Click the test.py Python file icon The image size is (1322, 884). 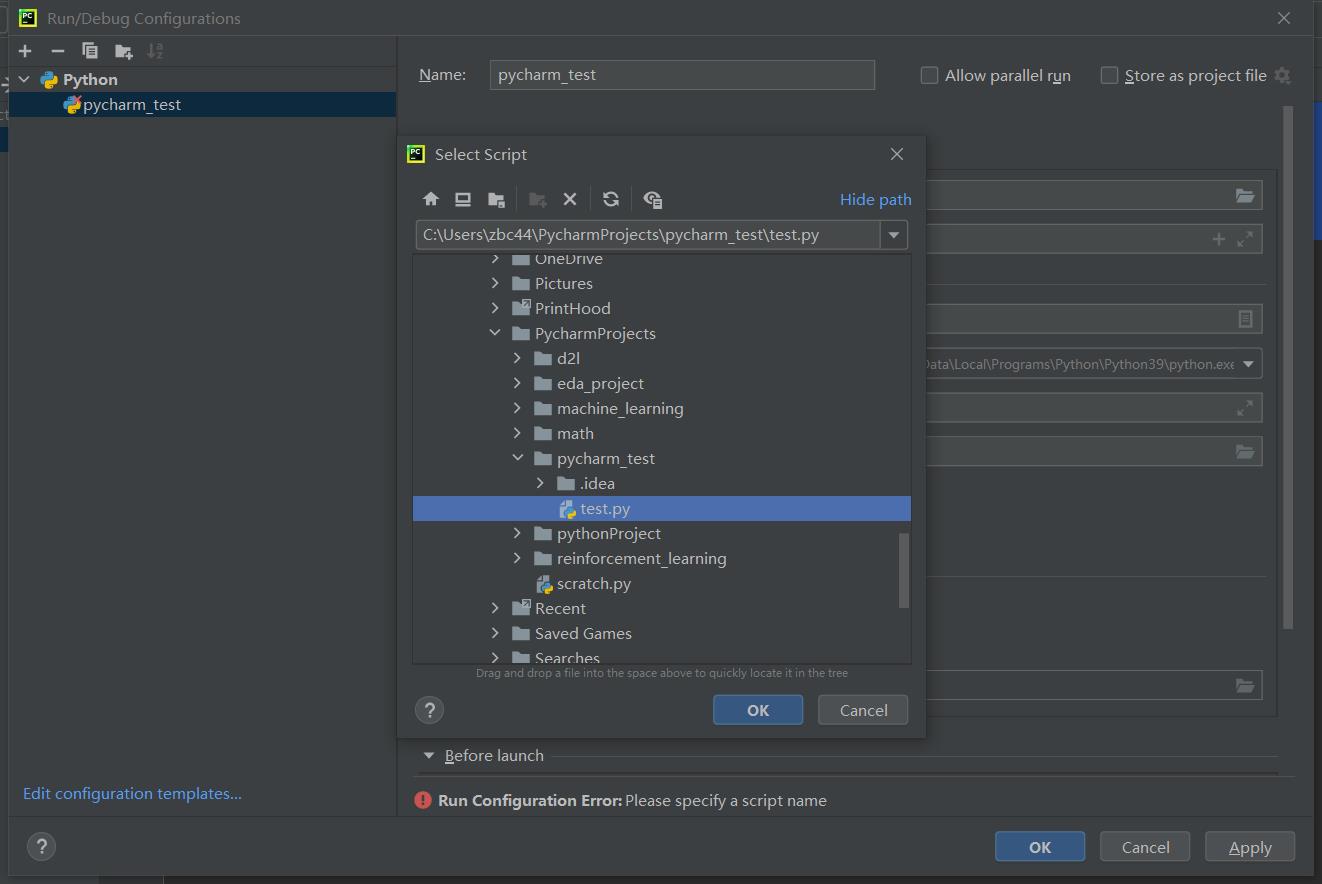pos(568,509)
